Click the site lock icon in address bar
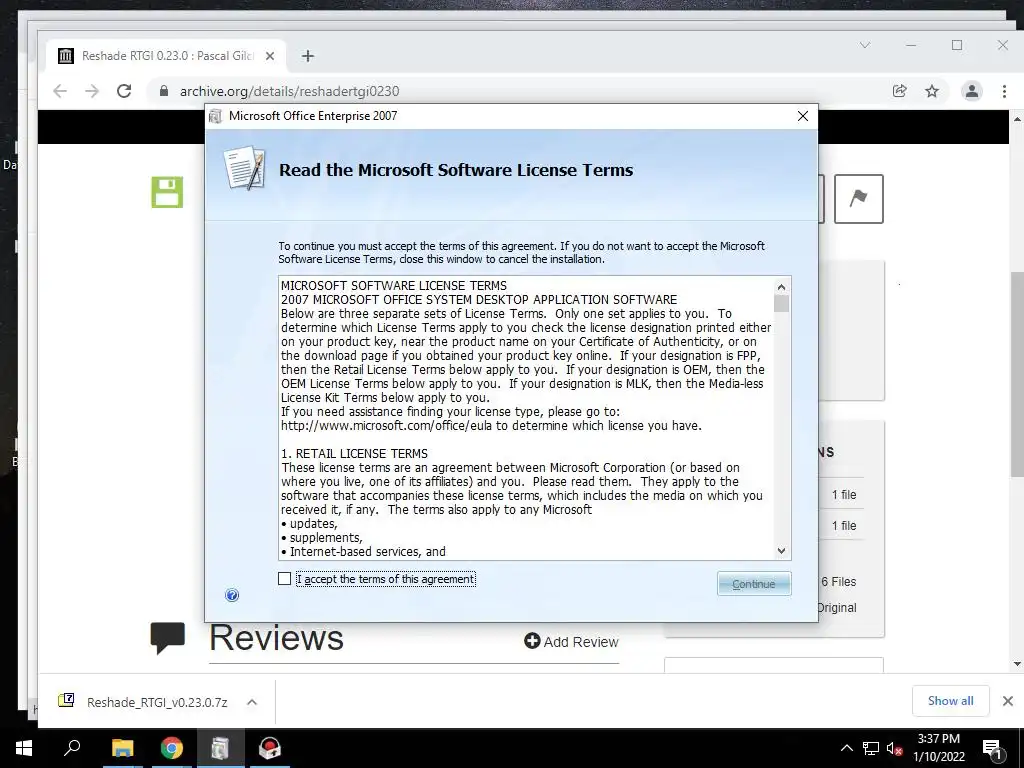 [x=164, y=91]
